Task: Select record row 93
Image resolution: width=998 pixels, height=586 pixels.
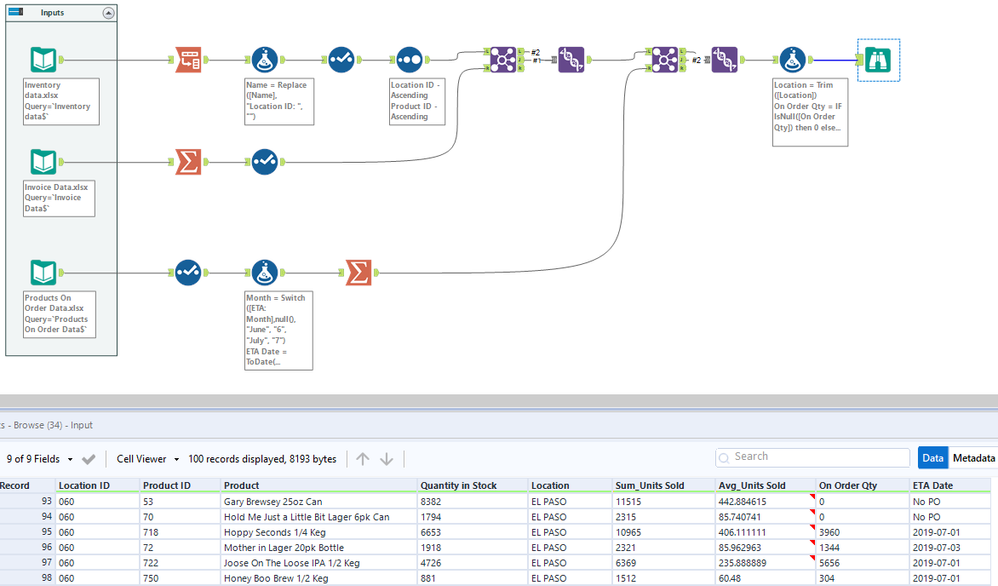Action: point(27,501)
